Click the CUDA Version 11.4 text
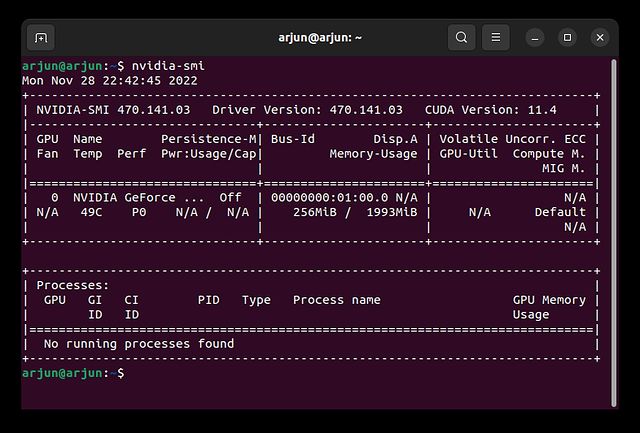The height and width of the screenshot is (433, 640). pyautogui.click(x=491, y=110)
